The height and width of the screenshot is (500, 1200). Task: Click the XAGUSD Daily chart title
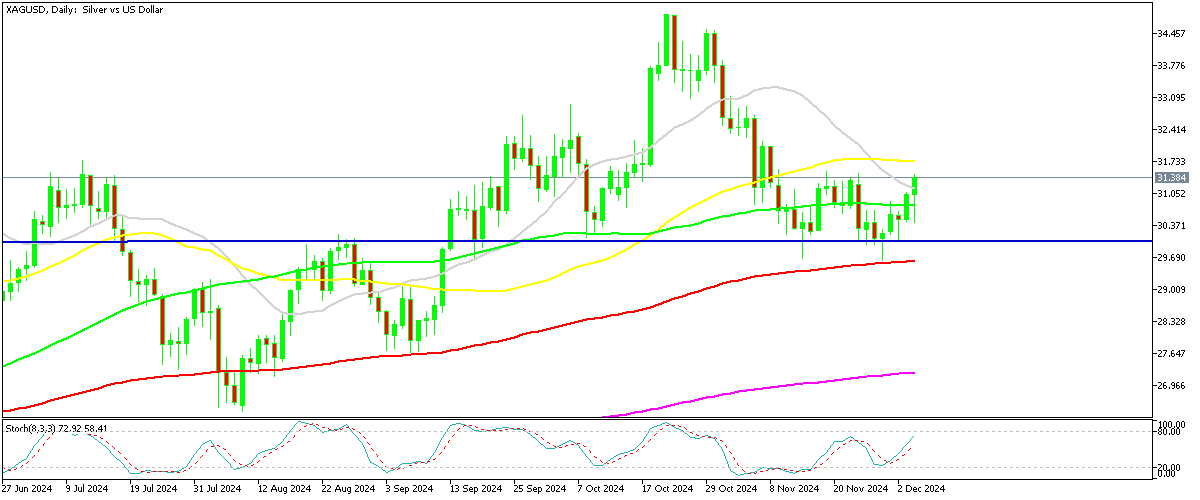pos(85,9)
